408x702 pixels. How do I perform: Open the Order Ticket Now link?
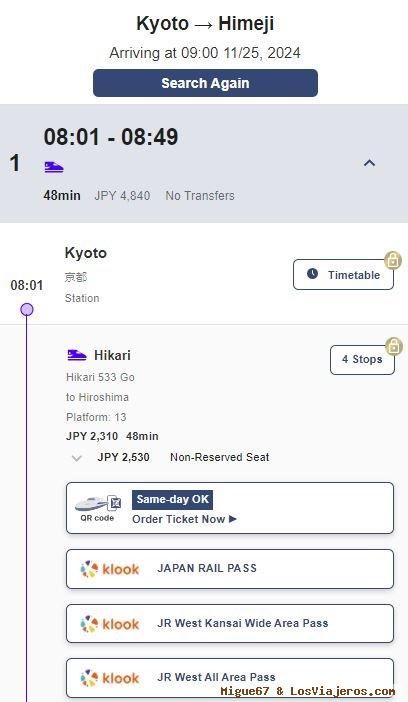point(184,519)
